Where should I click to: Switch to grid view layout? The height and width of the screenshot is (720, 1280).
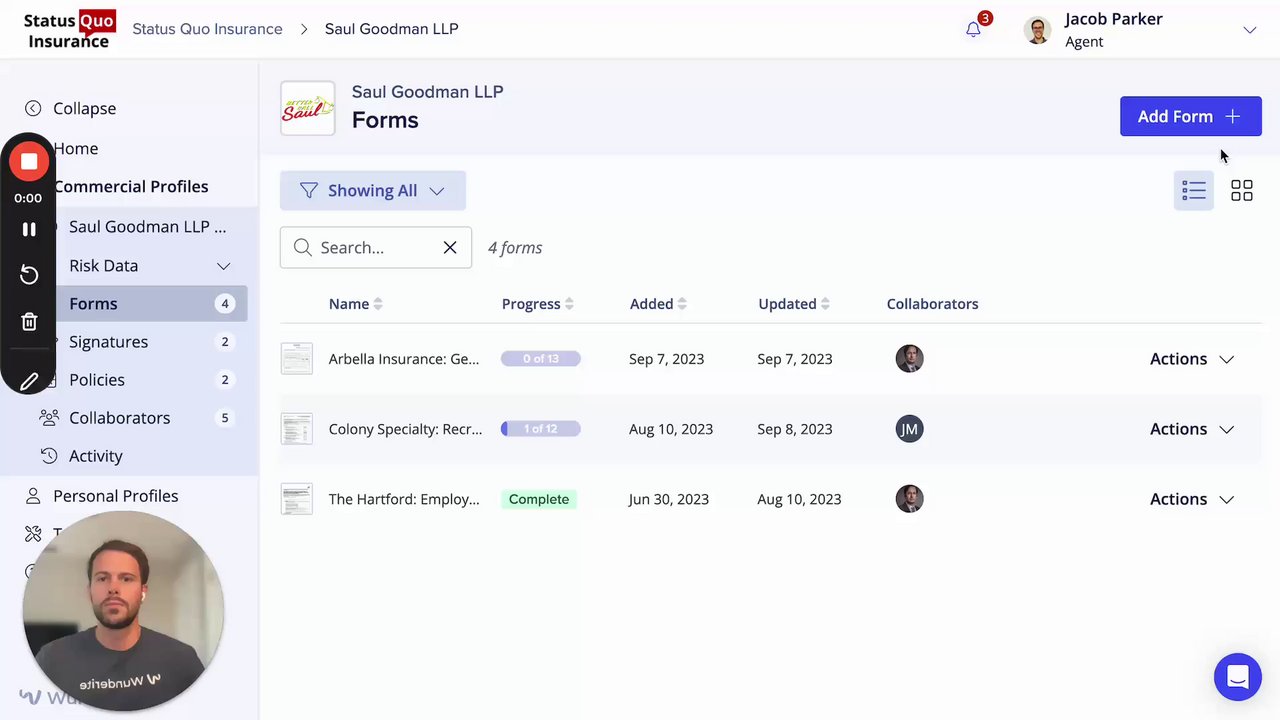tap(1241, 191)
